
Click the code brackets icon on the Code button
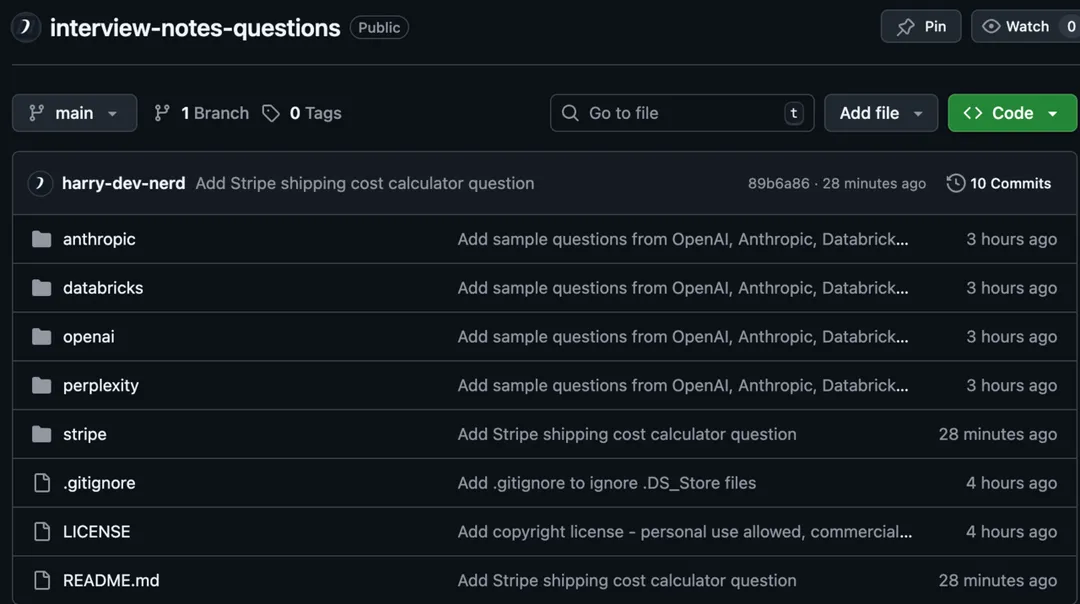tap(972, 113)
